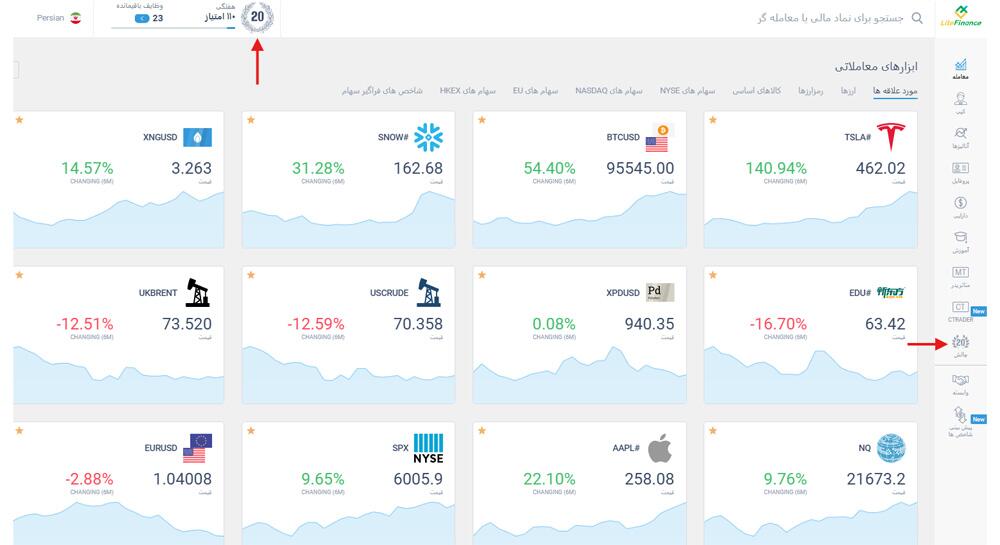Switch to the NYSE stocks tab
The height and width of the screenshot is (545, 1000).
(688, 91)
